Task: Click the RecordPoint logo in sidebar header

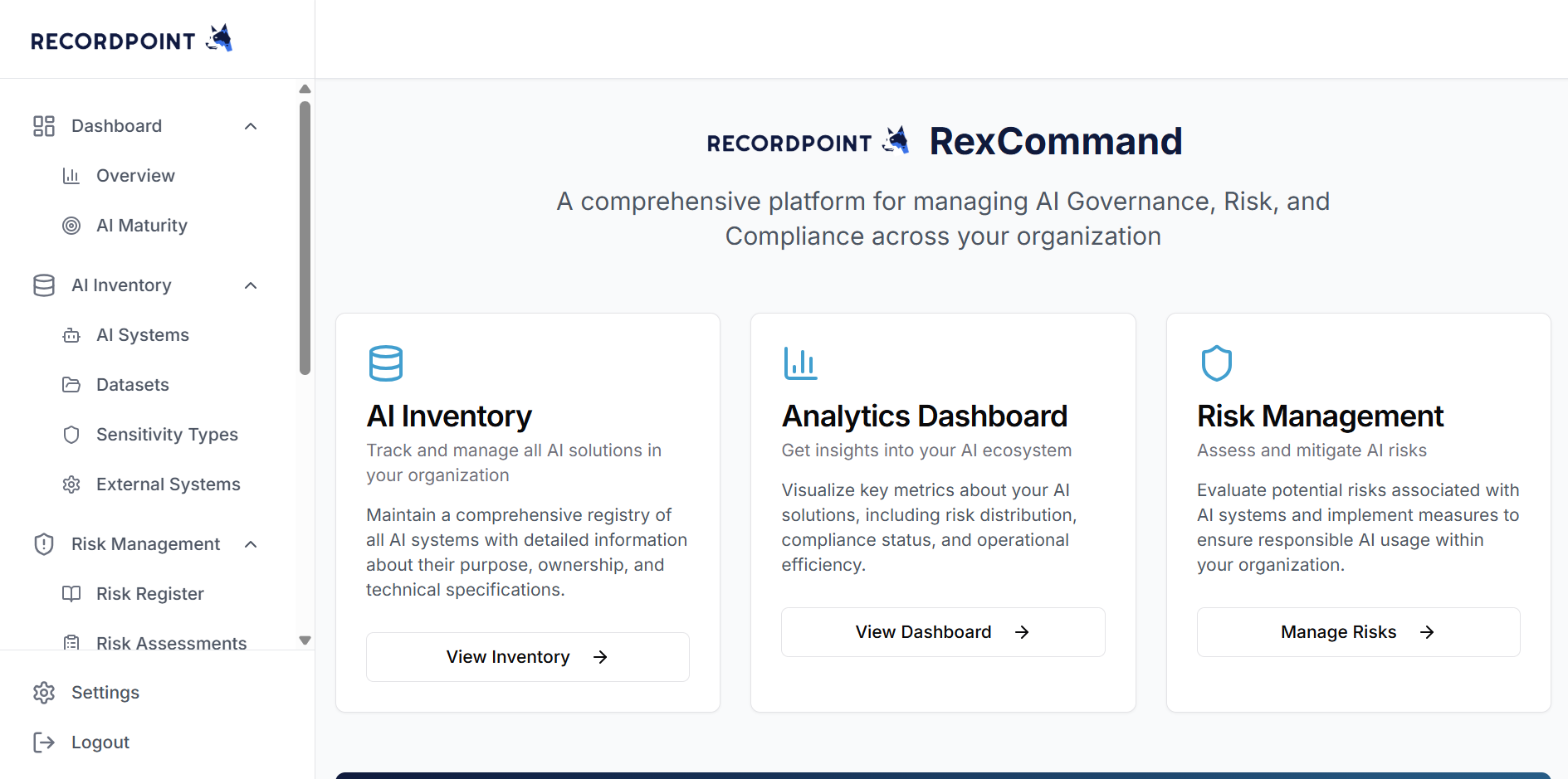Action: pos(131,40)
